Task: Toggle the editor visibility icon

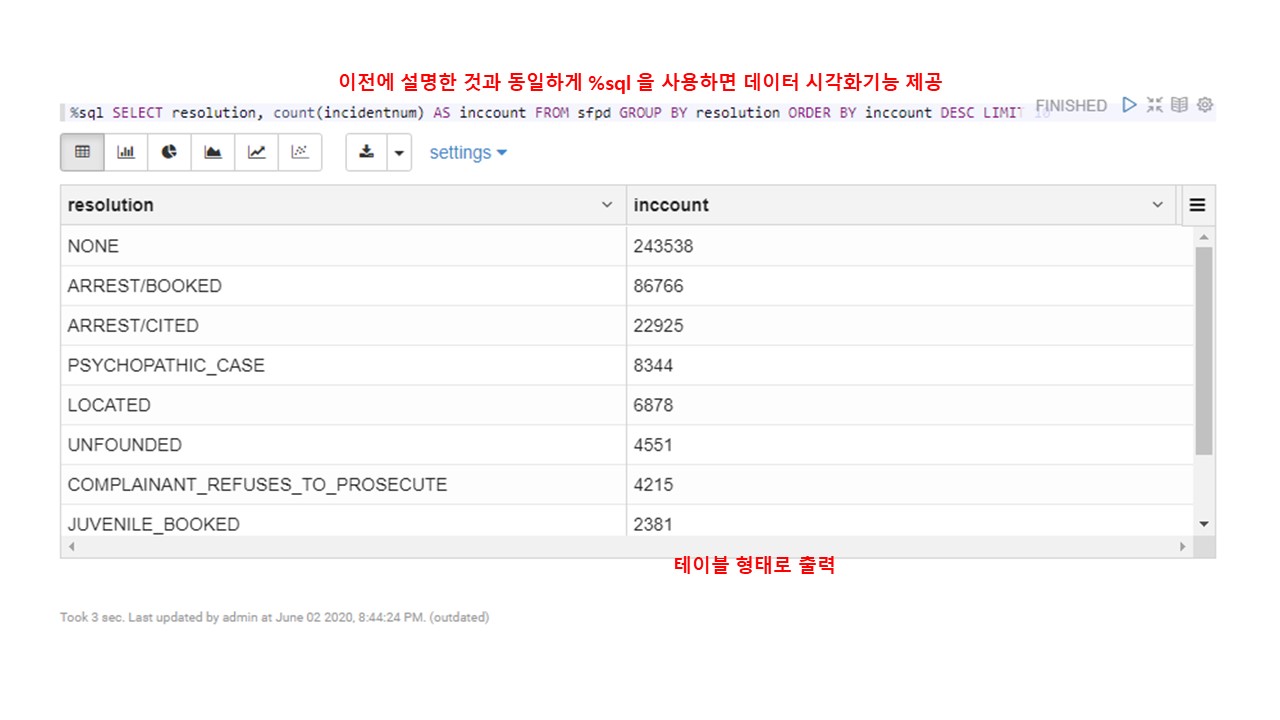Action: tap(1155, 104)
